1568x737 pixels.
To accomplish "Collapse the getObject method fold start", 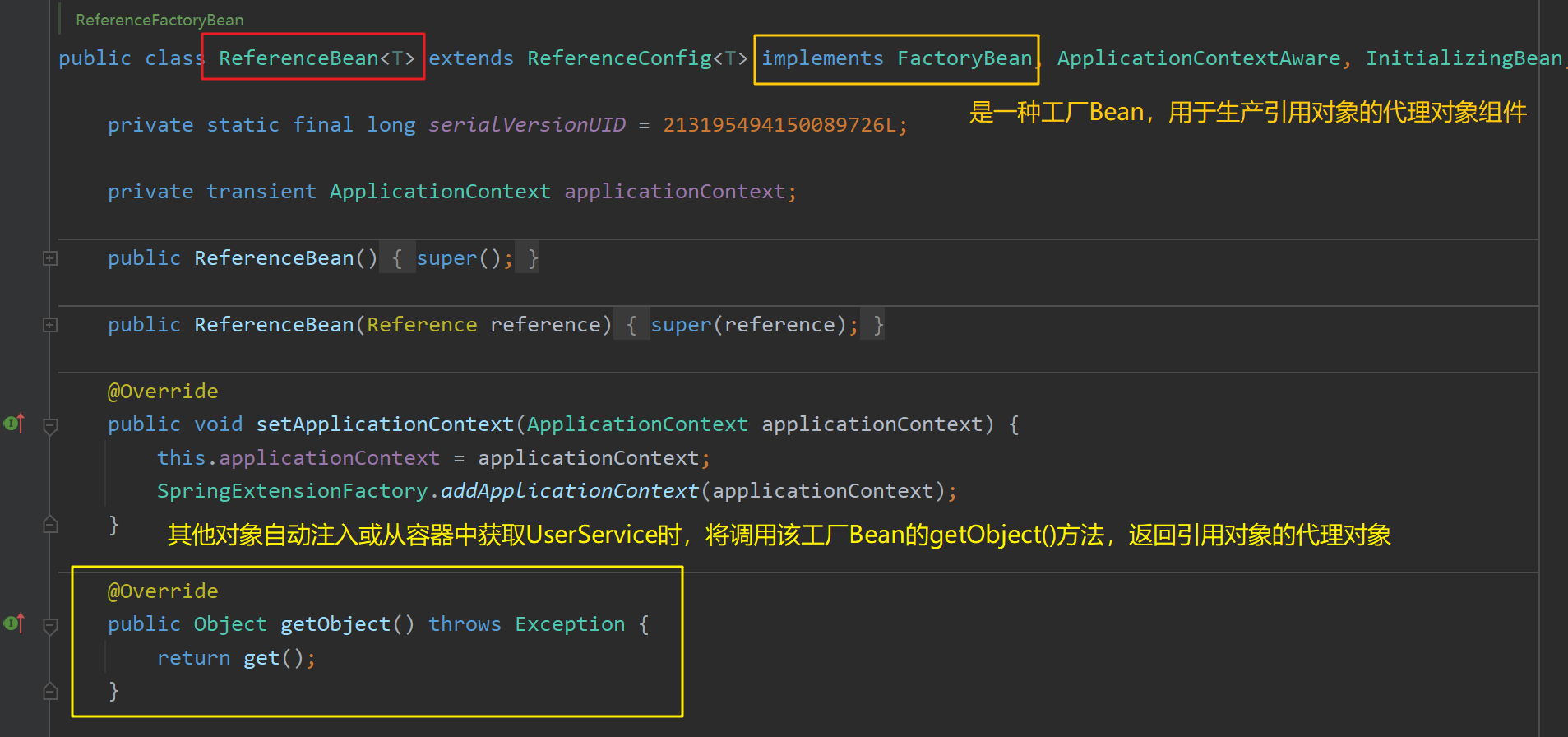I will [50, 626].
